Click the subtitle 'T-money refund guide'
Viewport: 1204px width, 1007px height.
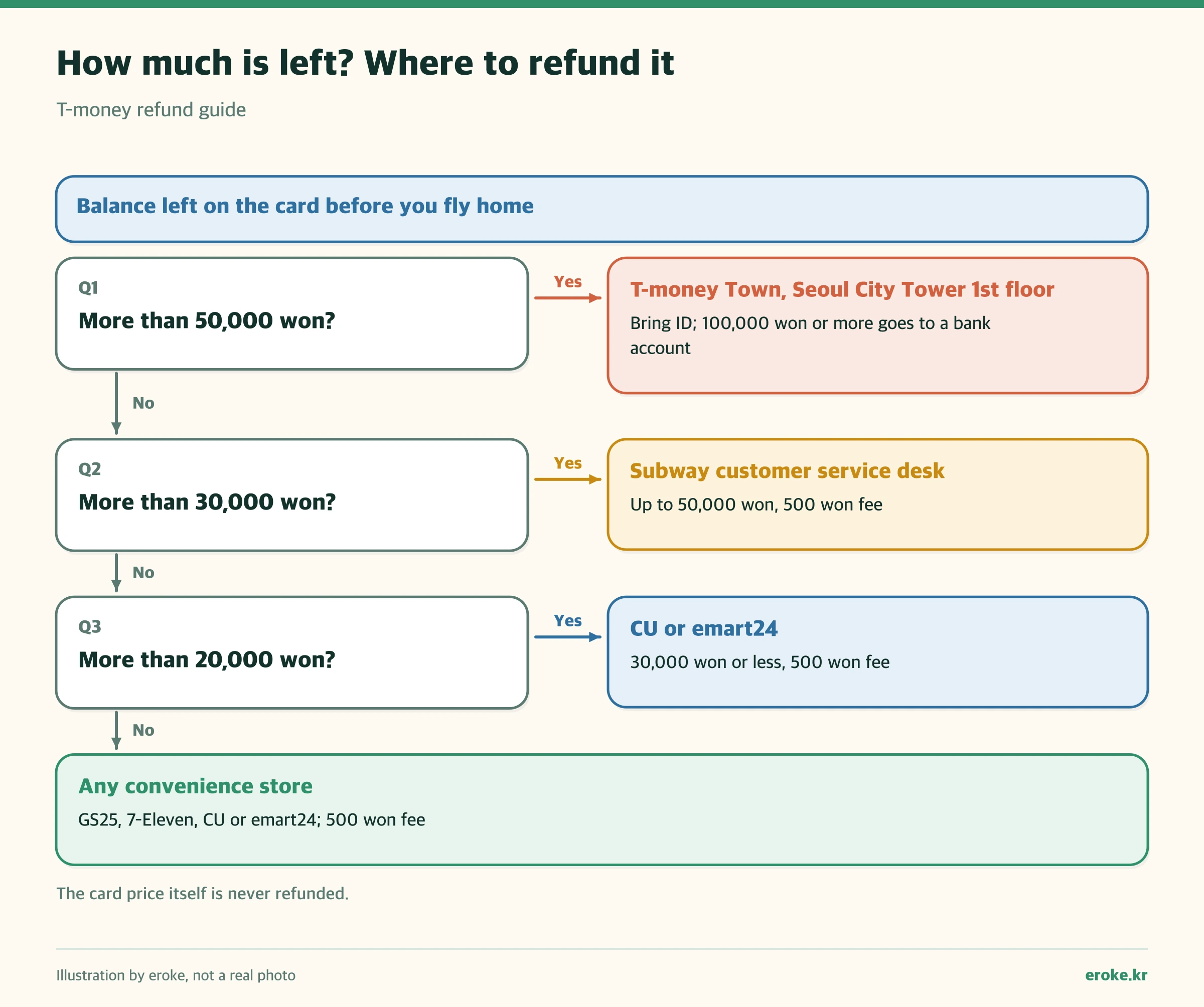(x=151, y=109)
